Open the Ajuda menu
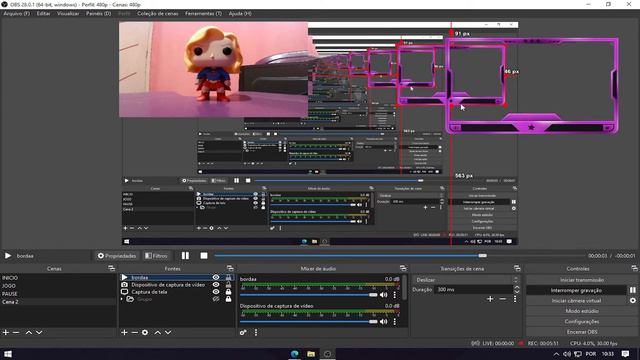This screenshot has height=360, width=640. [x=240, y=13]
